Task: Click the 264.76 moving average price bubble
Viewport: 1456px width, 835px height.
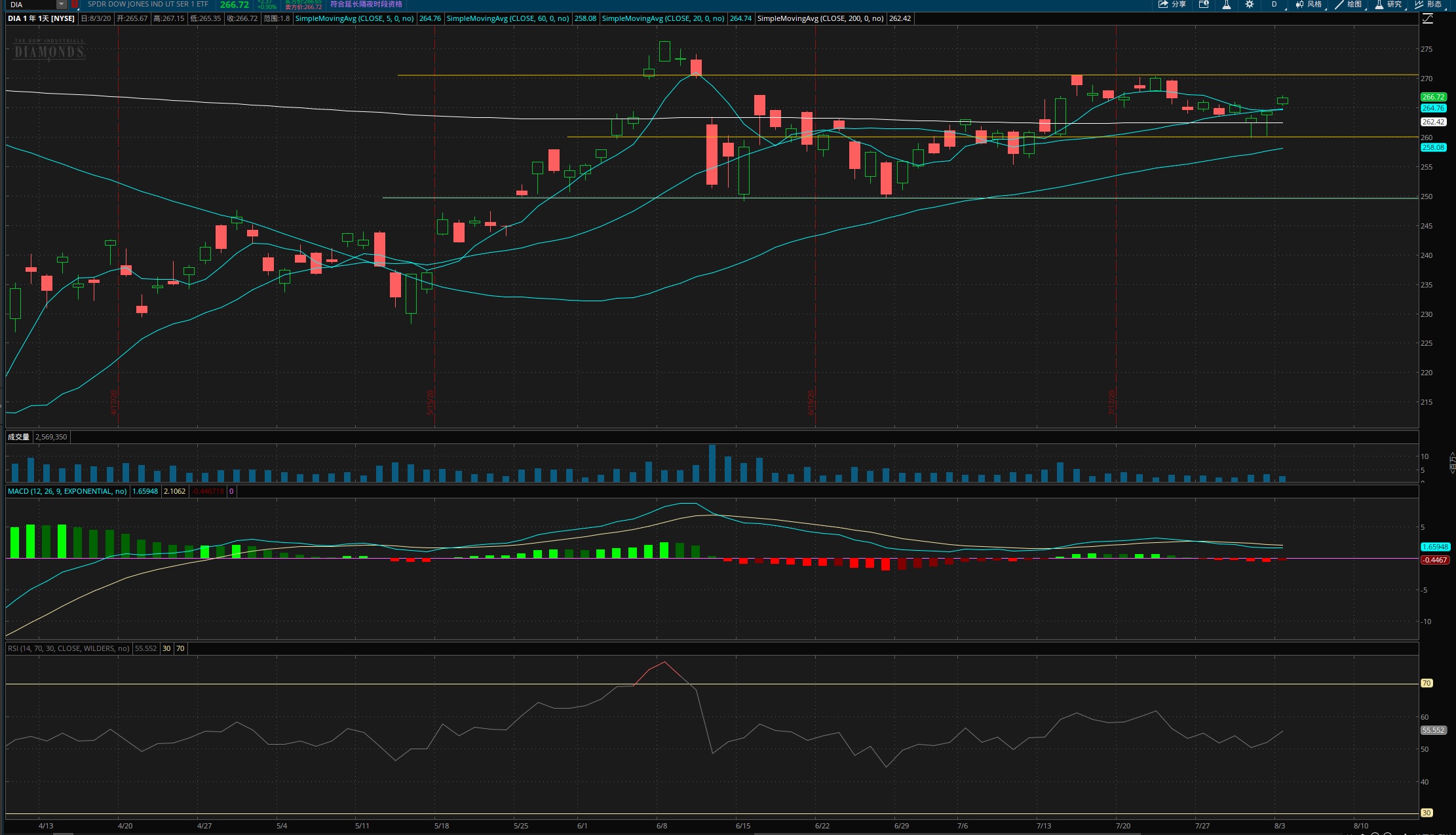Action: click(x=1433, y=108)
